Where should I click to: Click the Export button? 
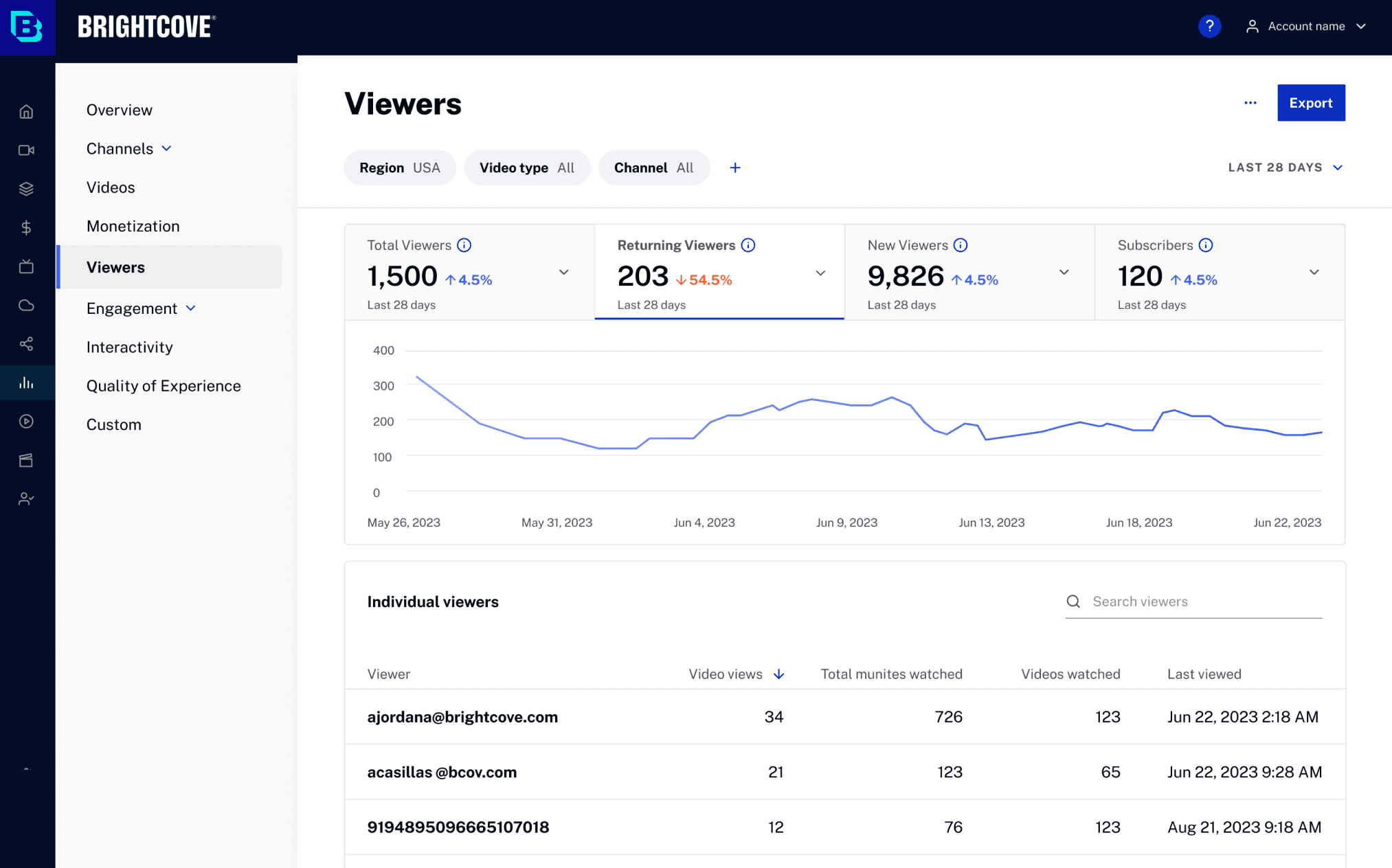[x=1311, y=103]
